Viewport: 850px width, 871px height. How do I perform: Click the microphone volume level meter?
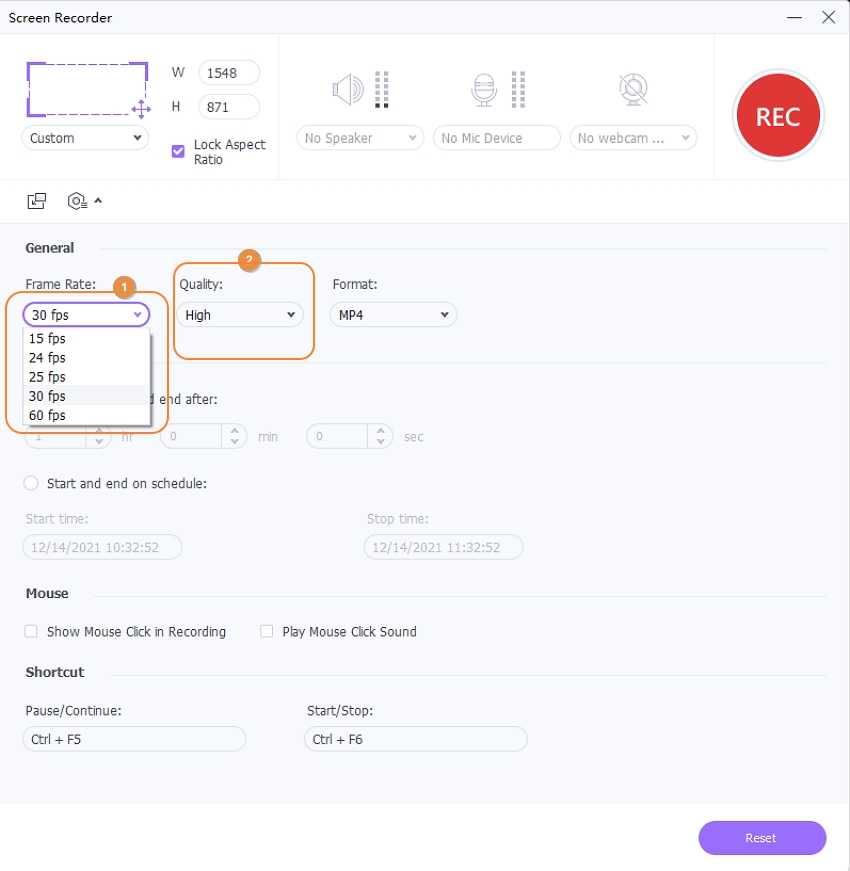tap(518, 89)
